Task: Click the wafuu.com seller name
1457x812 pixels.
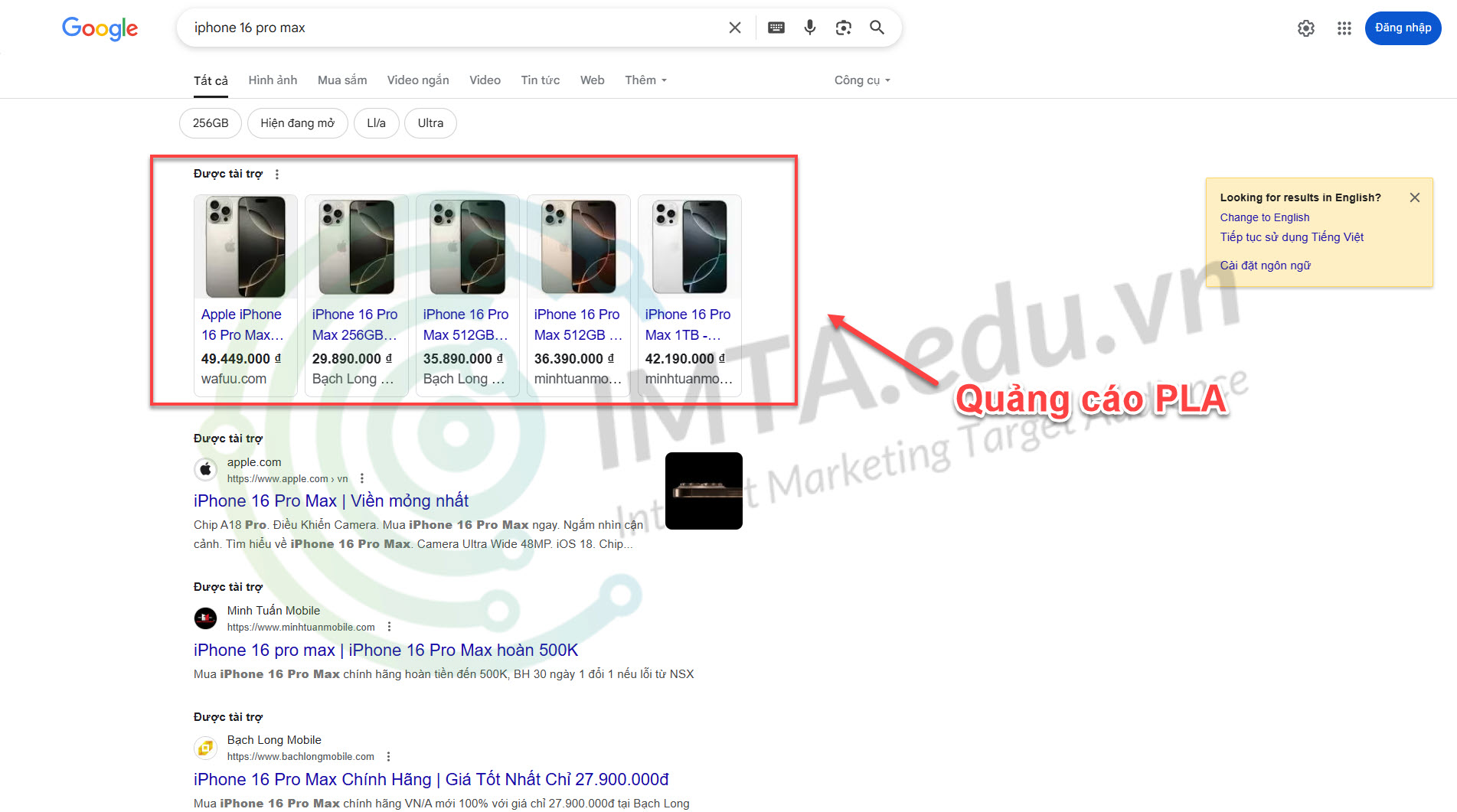Action: point(234,379)
